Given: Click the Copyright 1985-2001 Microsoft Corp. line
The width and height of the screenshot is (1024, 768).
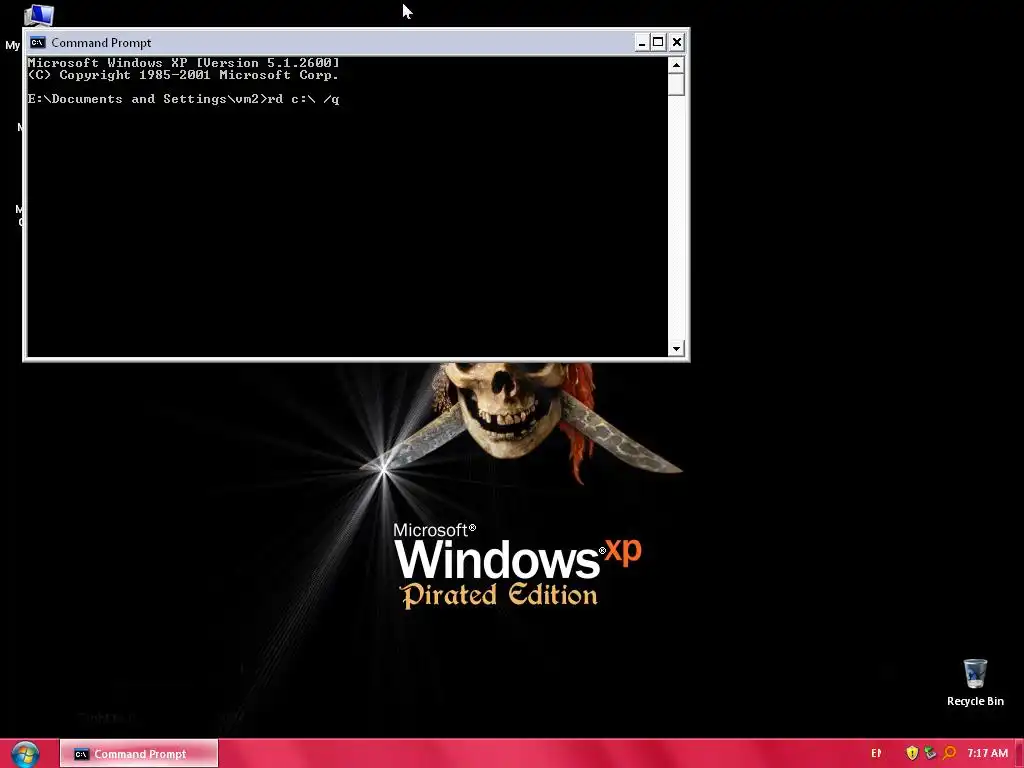Looking at the screenshot, I should tap(184, 75).
